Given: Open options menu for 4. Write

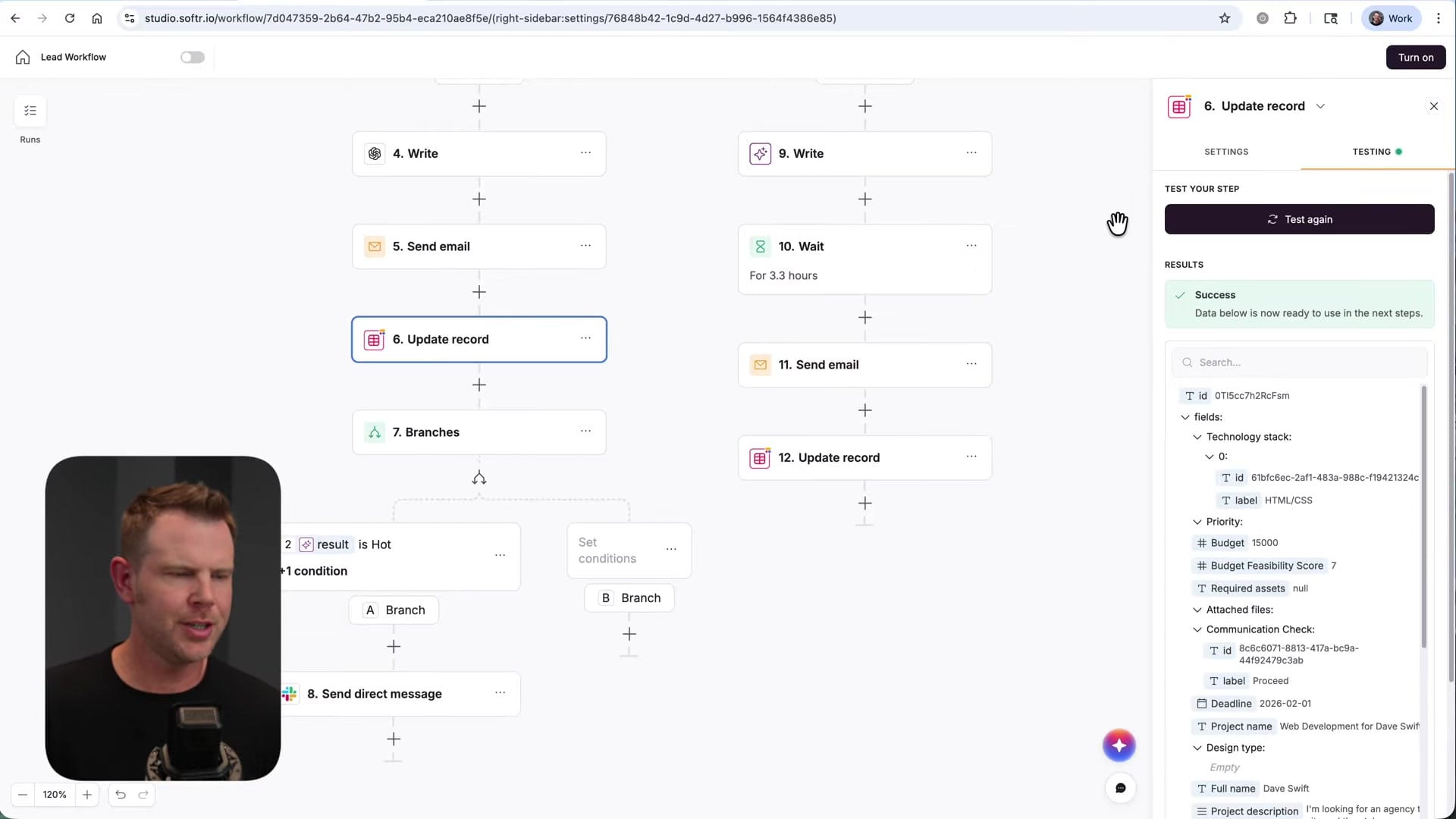Looking at the screenshot, I should (x=585, y=152).
